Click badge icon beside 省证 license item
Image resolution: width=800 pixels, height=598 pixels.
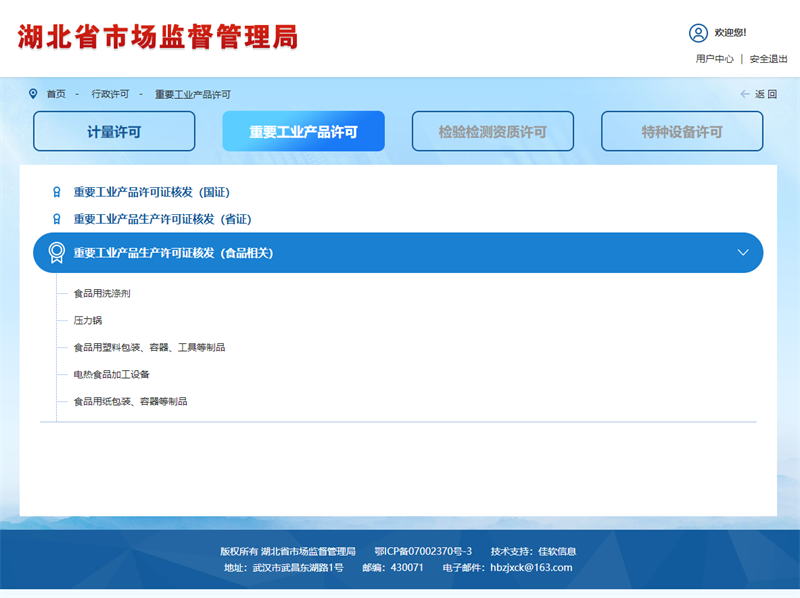click(x=56, y=219)
